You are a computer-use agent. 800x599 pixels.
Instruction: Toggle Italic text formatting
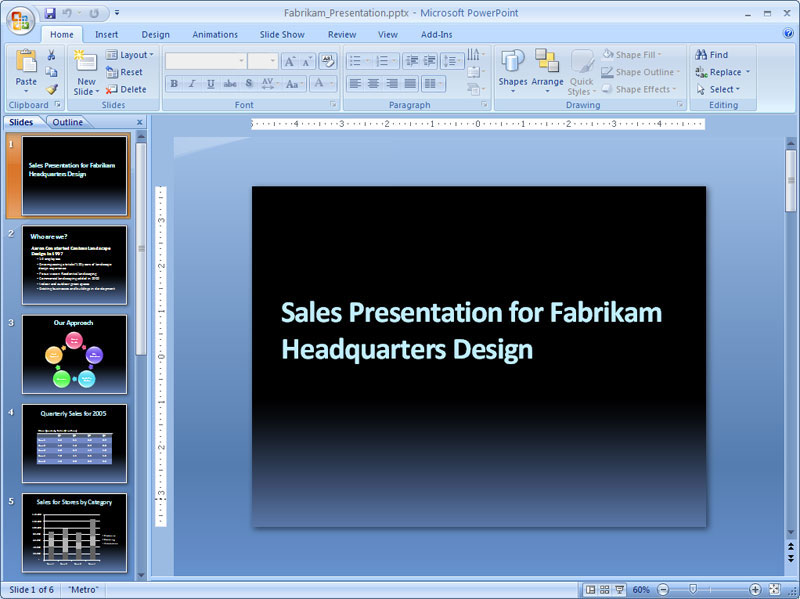click(192, 84)
